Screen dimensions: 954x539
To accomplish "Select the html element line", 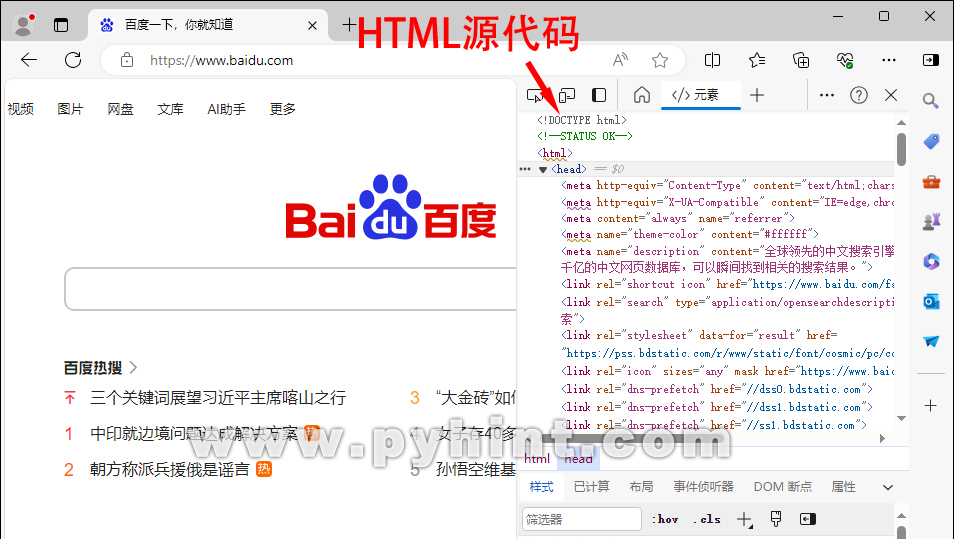I will pos(554,153).
